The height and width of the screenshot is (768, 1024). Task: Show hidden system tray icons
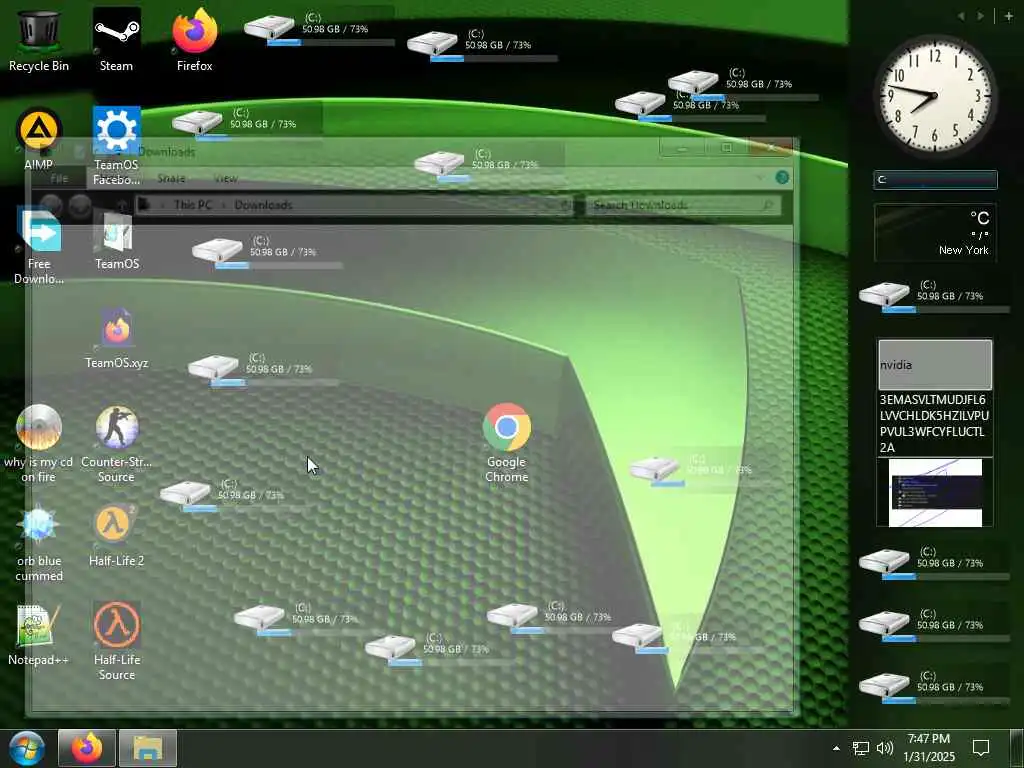(836, 748)
